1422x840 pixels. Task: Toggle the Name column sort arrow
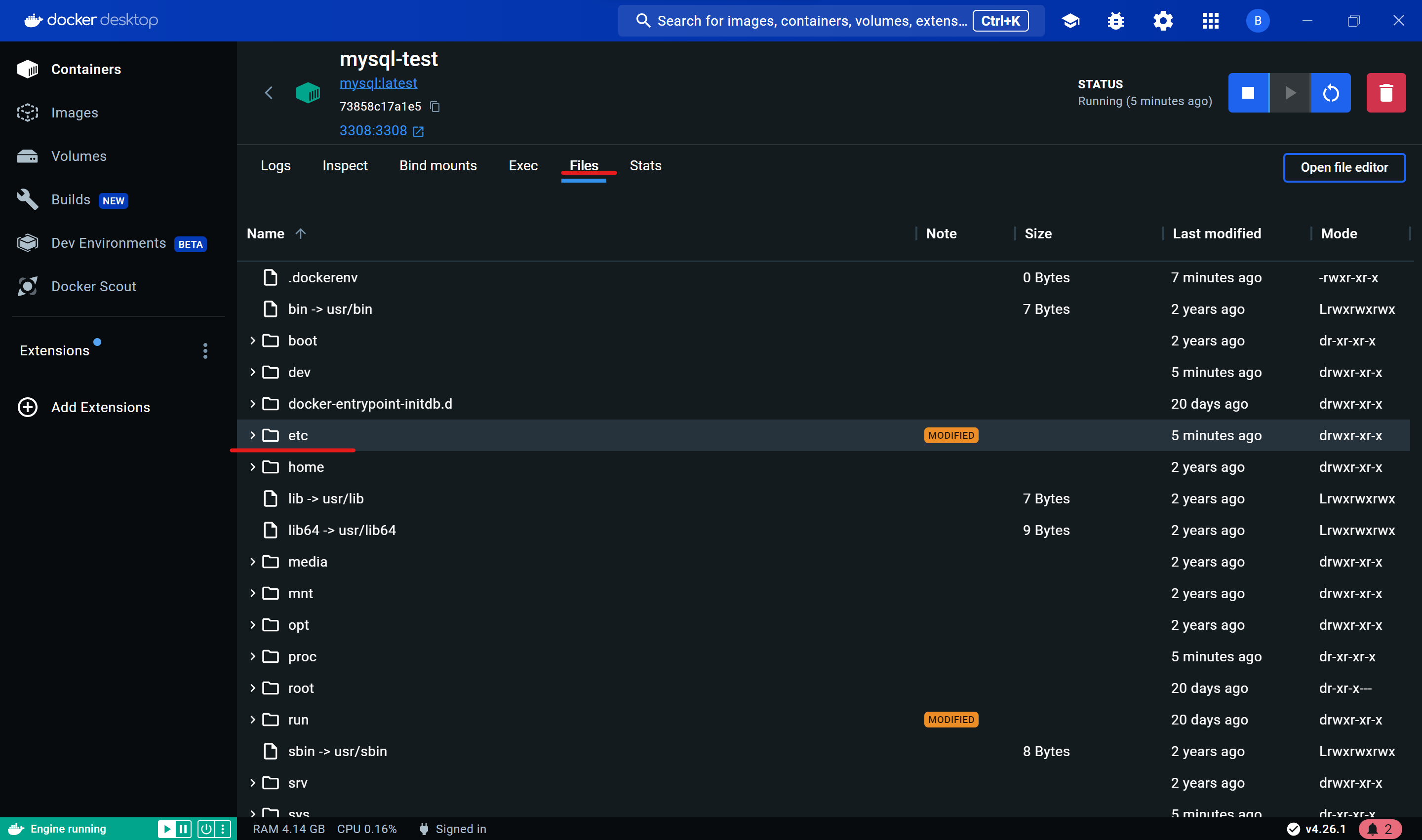[301, 233]
